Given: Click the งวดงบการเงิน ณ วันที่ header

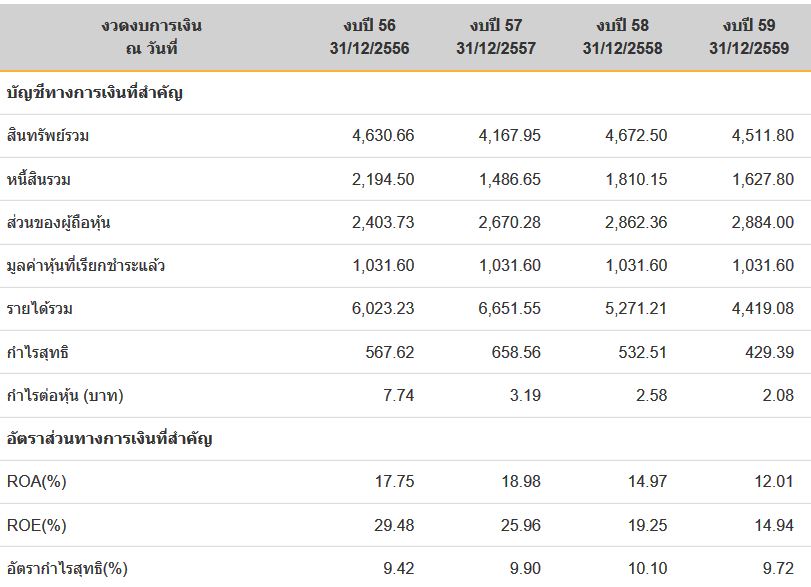Looking at the screenshot, I should click(152, 36).
